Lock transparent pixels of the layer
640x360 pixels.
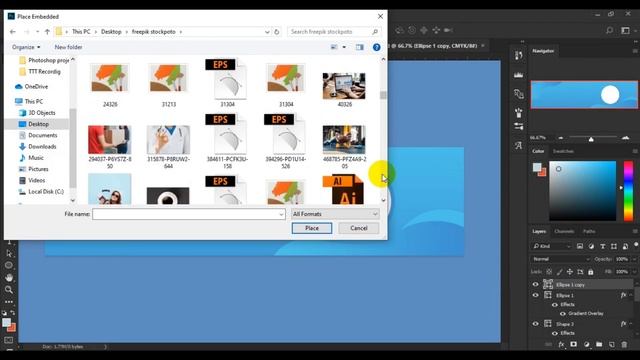(549, 271)
